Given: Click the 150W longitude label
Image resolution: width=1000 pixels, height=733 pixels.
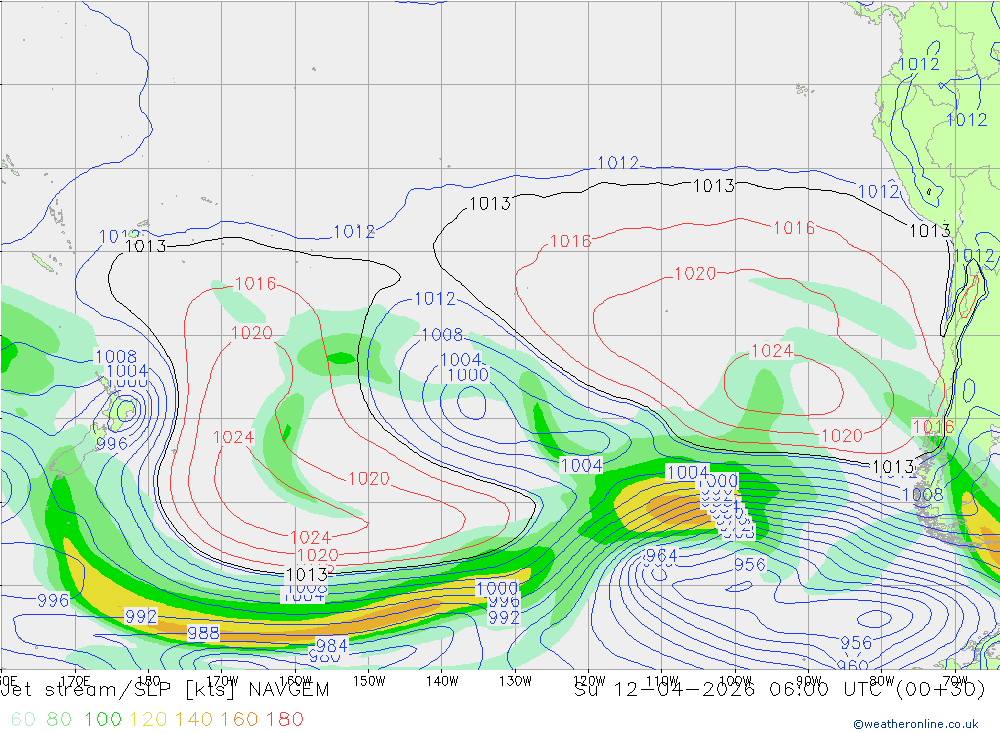Looking at the screenshot, I should tap(369, 681).
